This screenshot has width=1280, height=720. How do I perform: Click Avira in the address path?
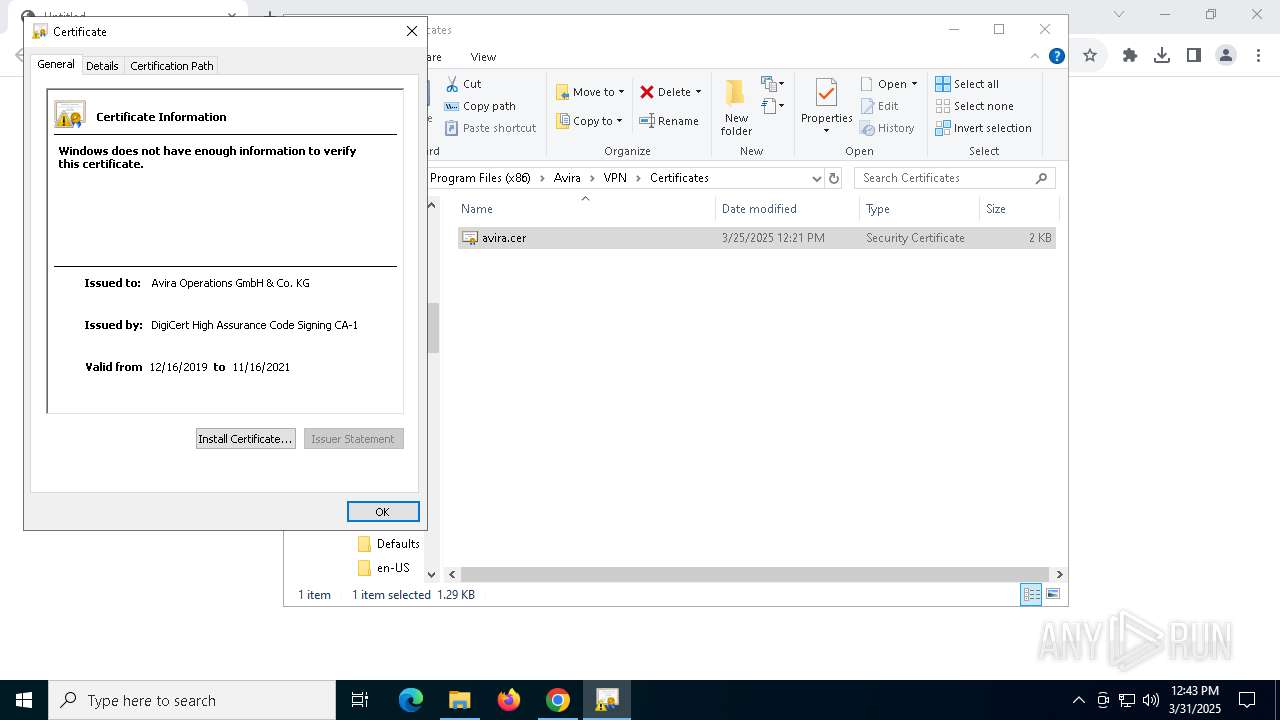567,178
